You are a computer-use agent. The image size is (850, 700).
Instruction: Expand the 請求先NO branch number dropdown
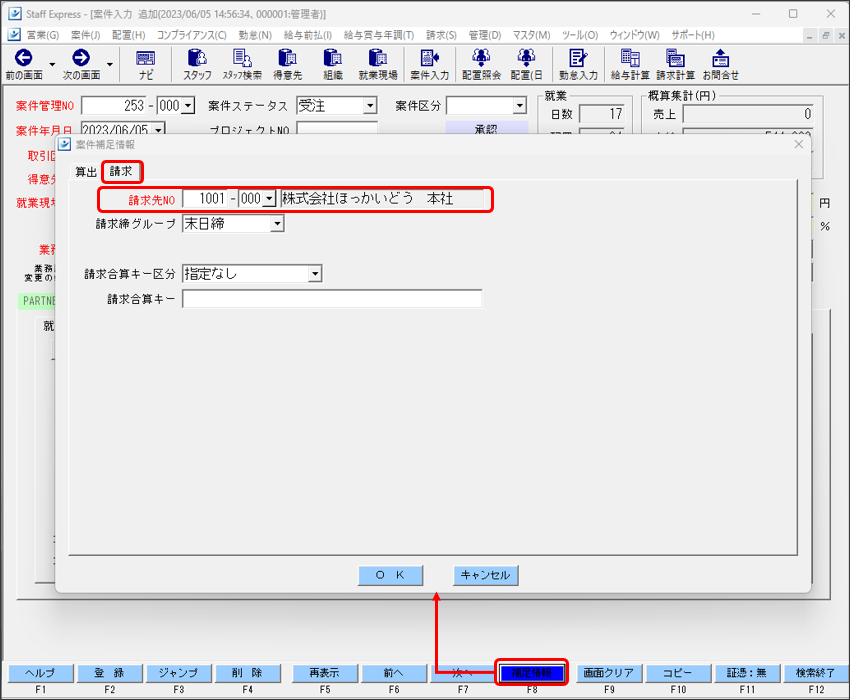click(268, 200)
